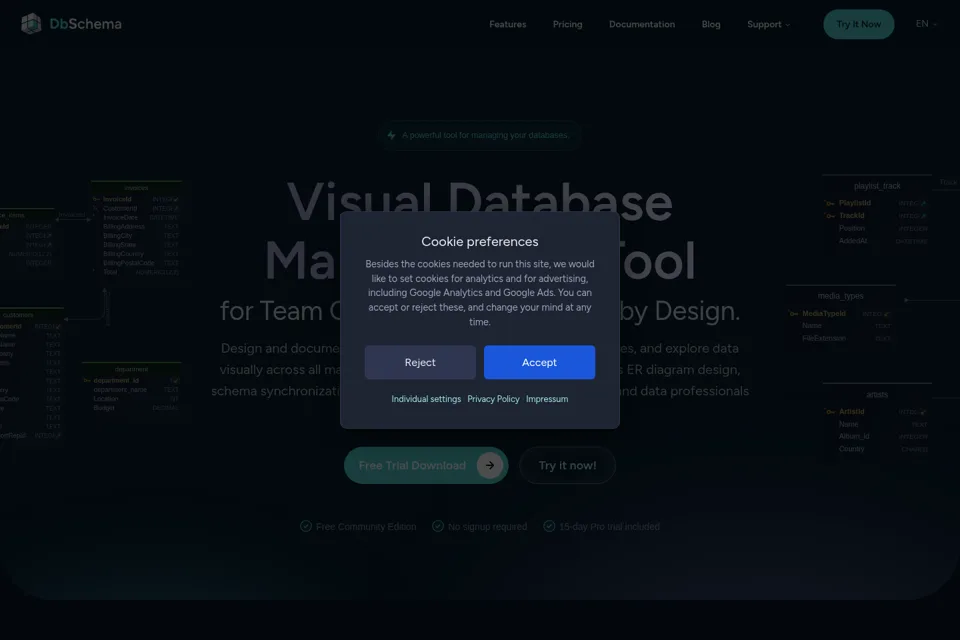
Task: Click checkmark icon beside Free Community Edition
Action: pyautogui.click(x=306, y=526)
